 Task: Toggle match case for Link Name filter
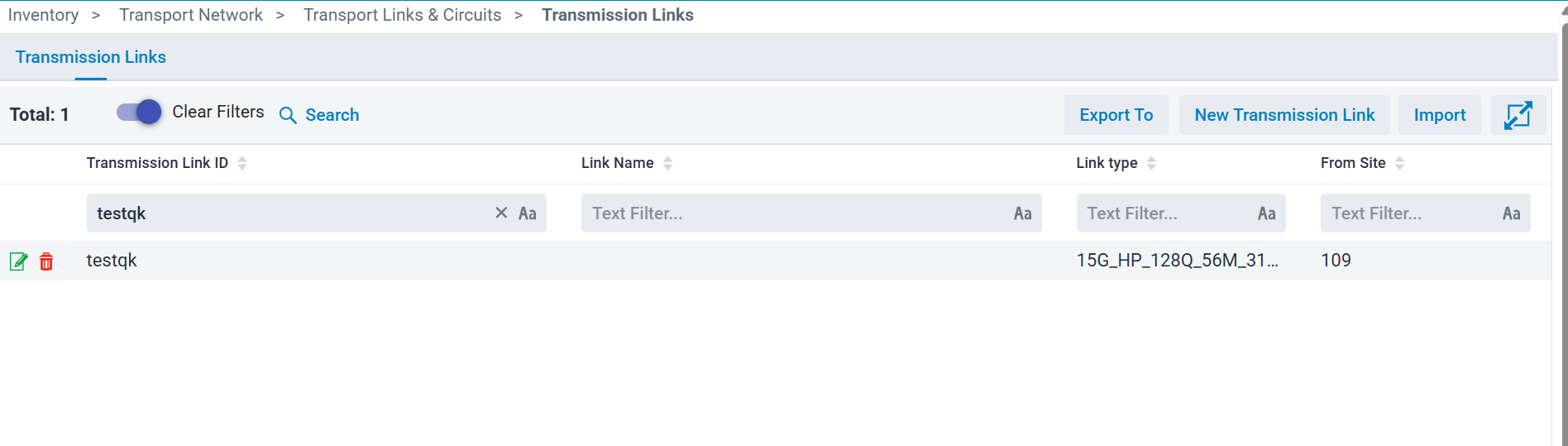click(x=1022, y=213)
